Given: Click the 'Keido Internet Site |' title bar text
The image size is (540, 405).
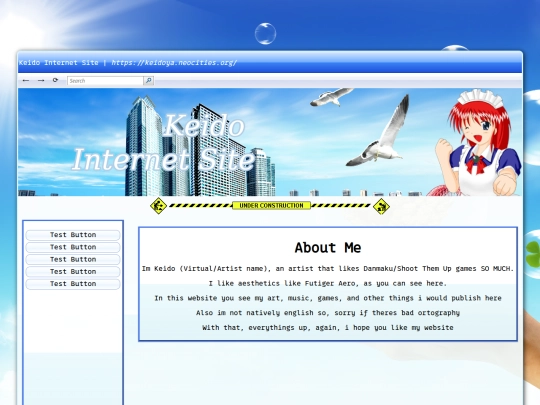Looking at the screenshot, I should click(x=63, y=63).
